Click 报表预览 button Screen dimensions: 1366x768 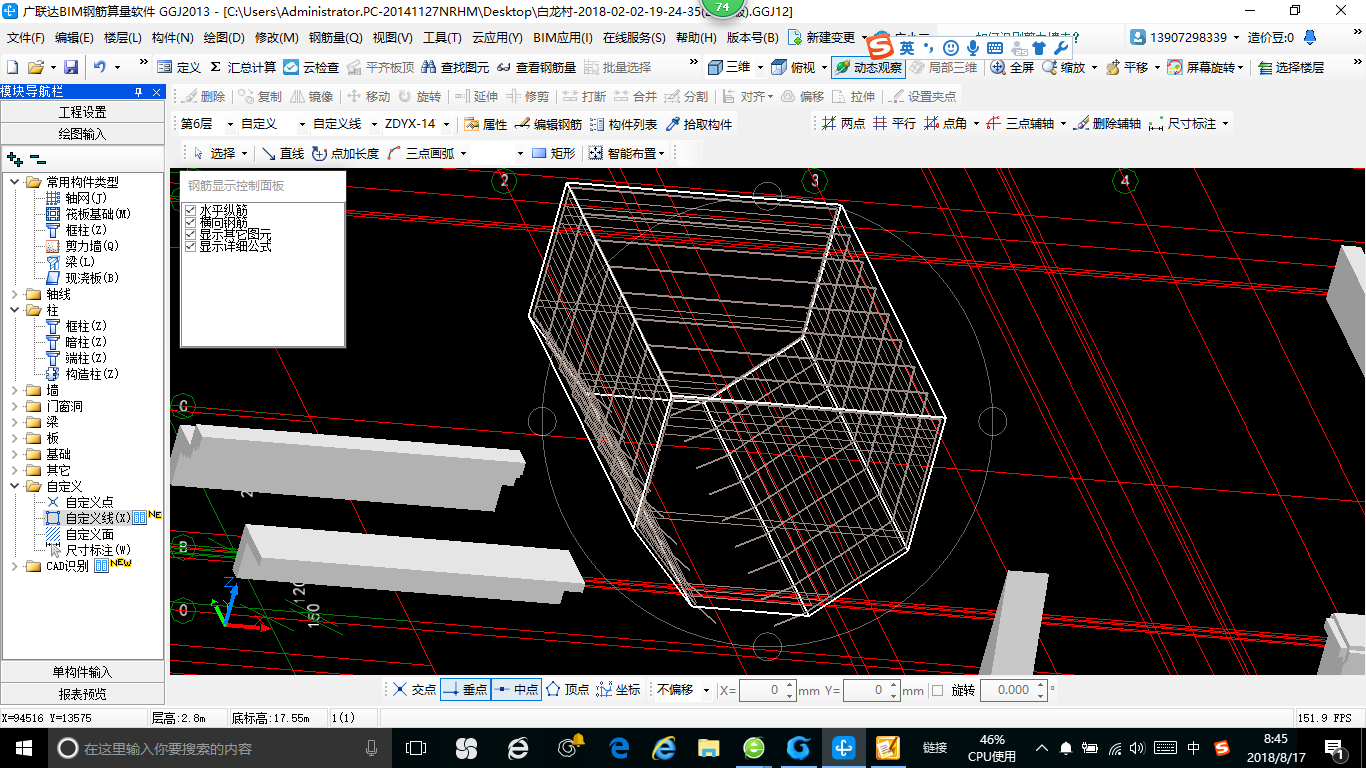click(83, 694)
